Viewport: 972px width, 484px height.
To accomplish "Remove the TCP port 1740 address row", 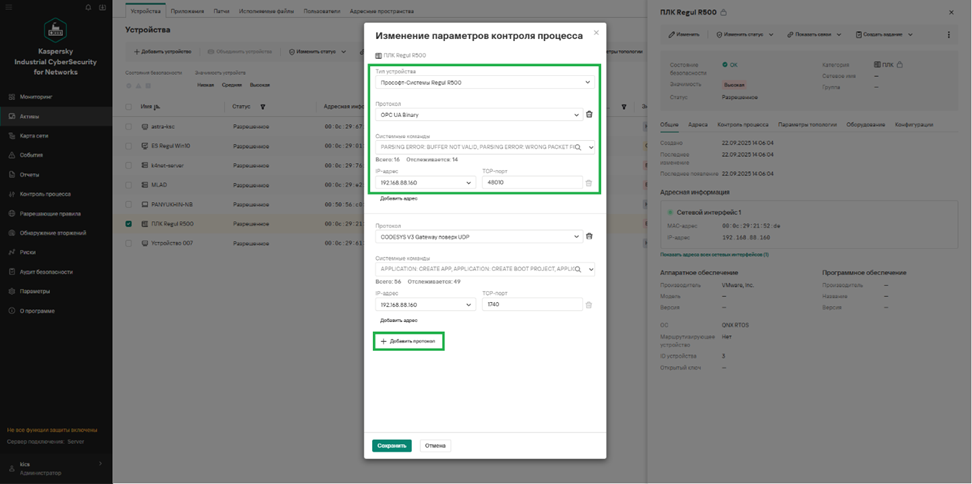I will (x=589, y=305).
